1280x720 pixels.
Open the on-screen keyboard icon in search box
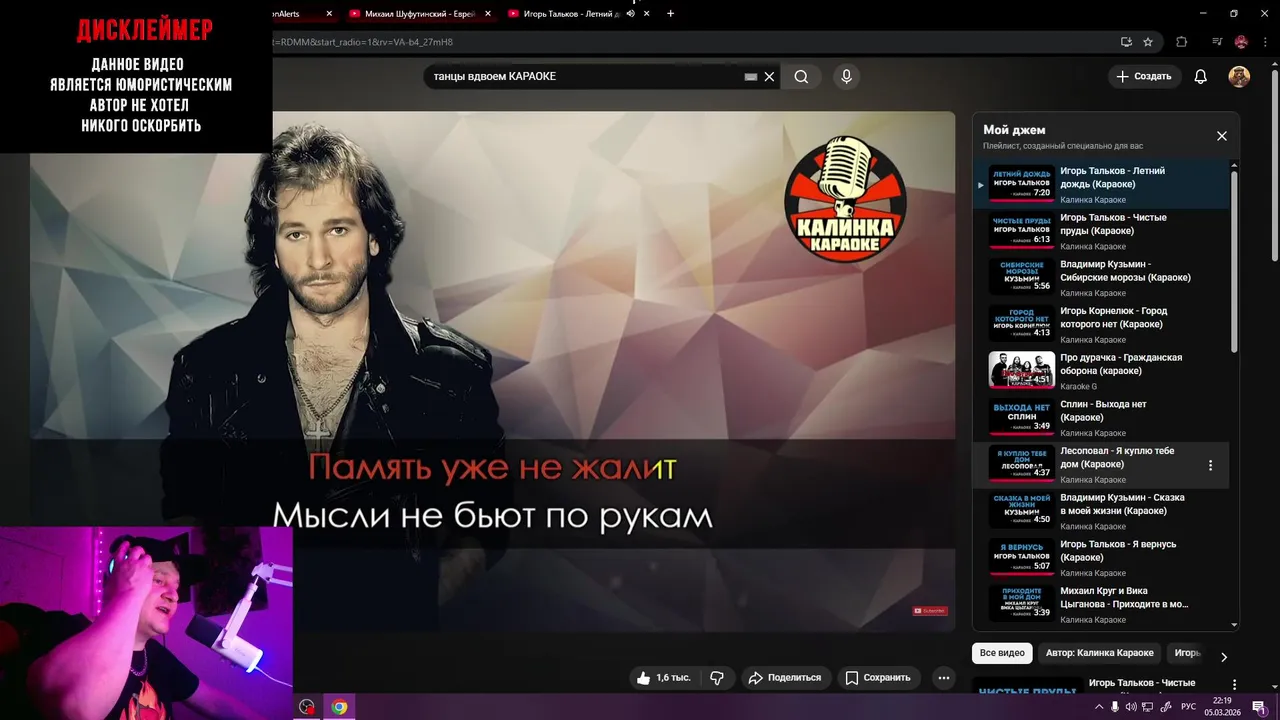(751, 77)
